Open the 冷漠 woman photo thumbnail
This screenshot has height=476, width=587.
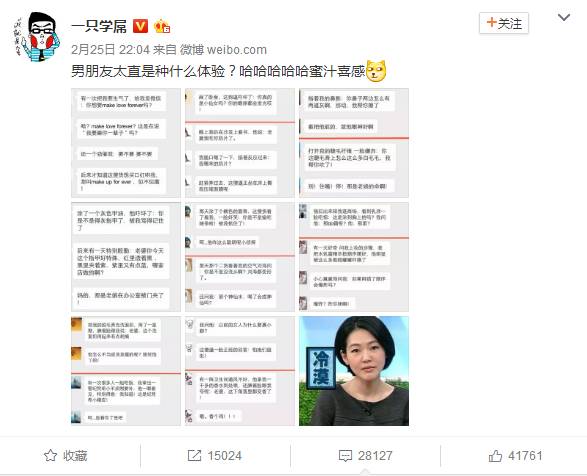point(354,371)
